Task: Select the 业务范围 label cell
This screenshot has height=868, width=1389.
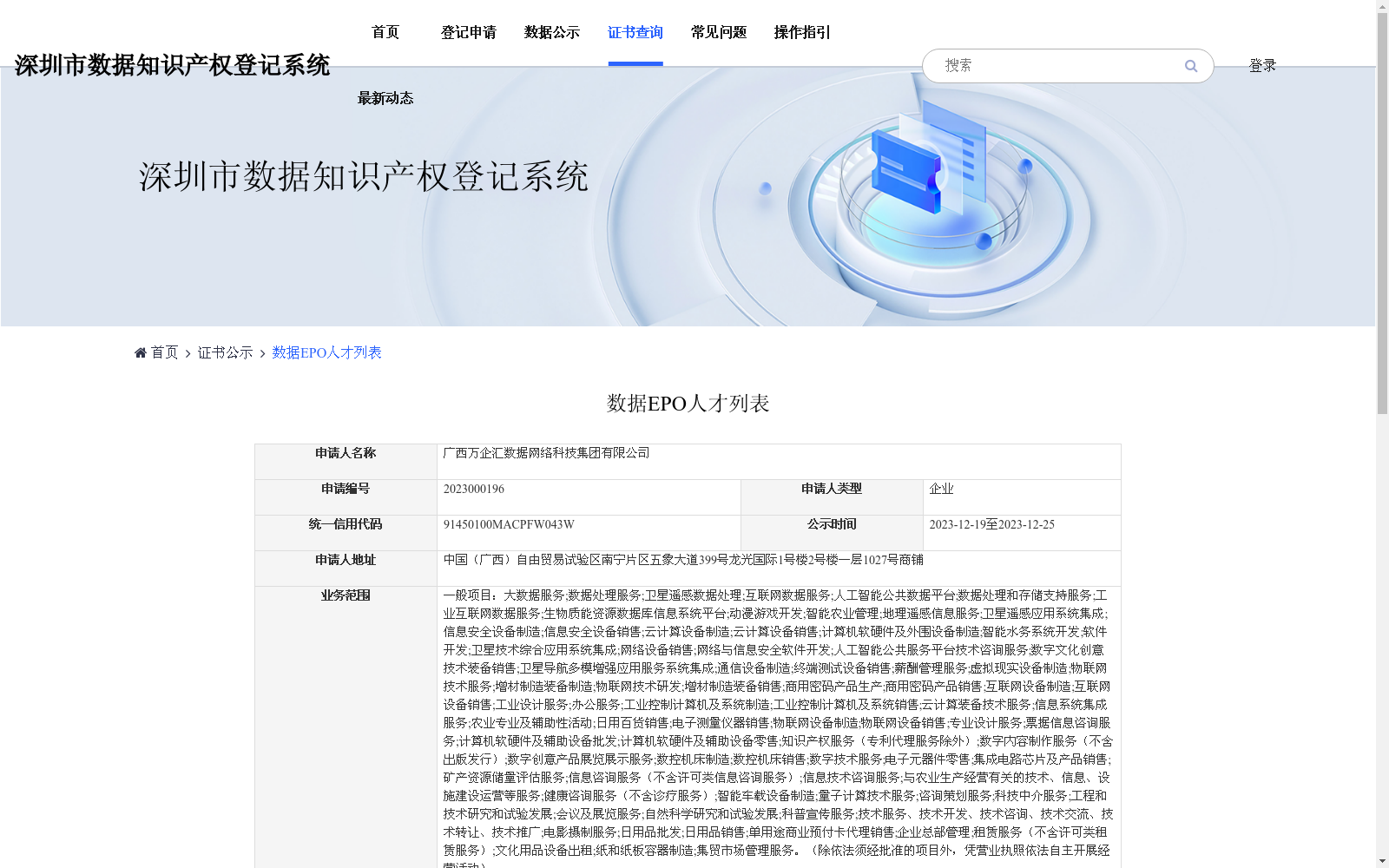Action: [346, 727]
